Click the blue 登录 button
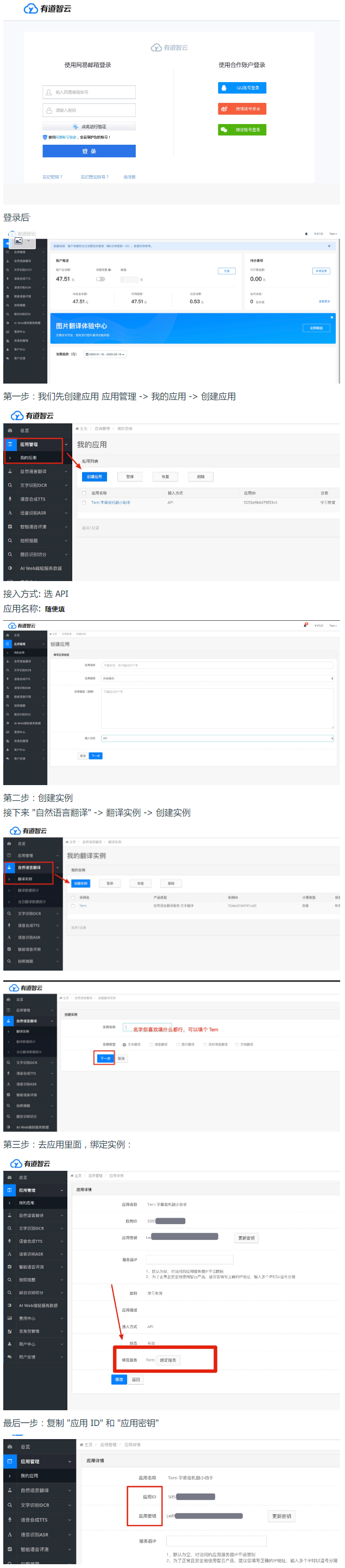This screenshot has width=345, height=1568. point(89,151)
